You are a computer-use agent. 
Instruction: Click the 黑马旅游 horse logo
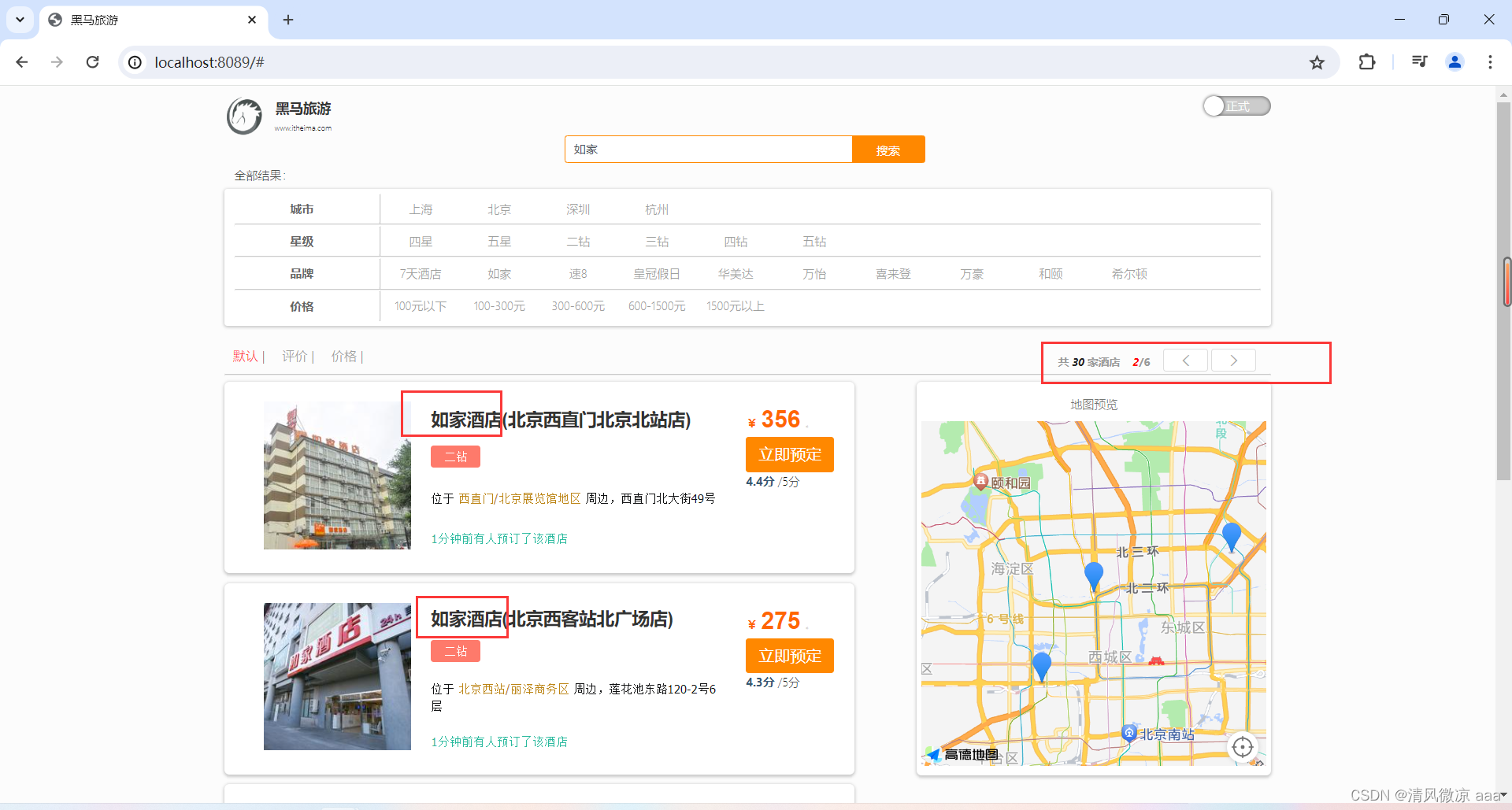[244, 117]
